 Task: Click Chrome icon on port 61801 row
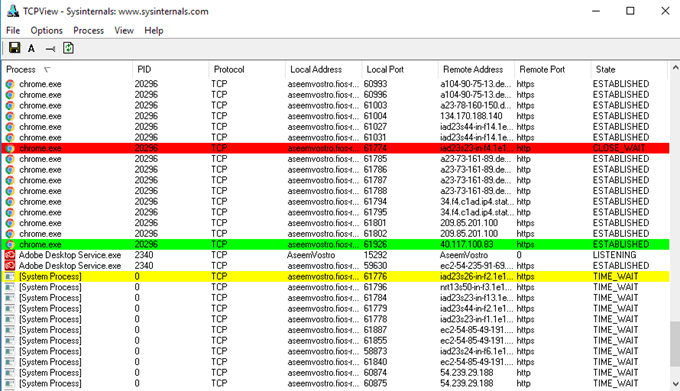[10, 223]
